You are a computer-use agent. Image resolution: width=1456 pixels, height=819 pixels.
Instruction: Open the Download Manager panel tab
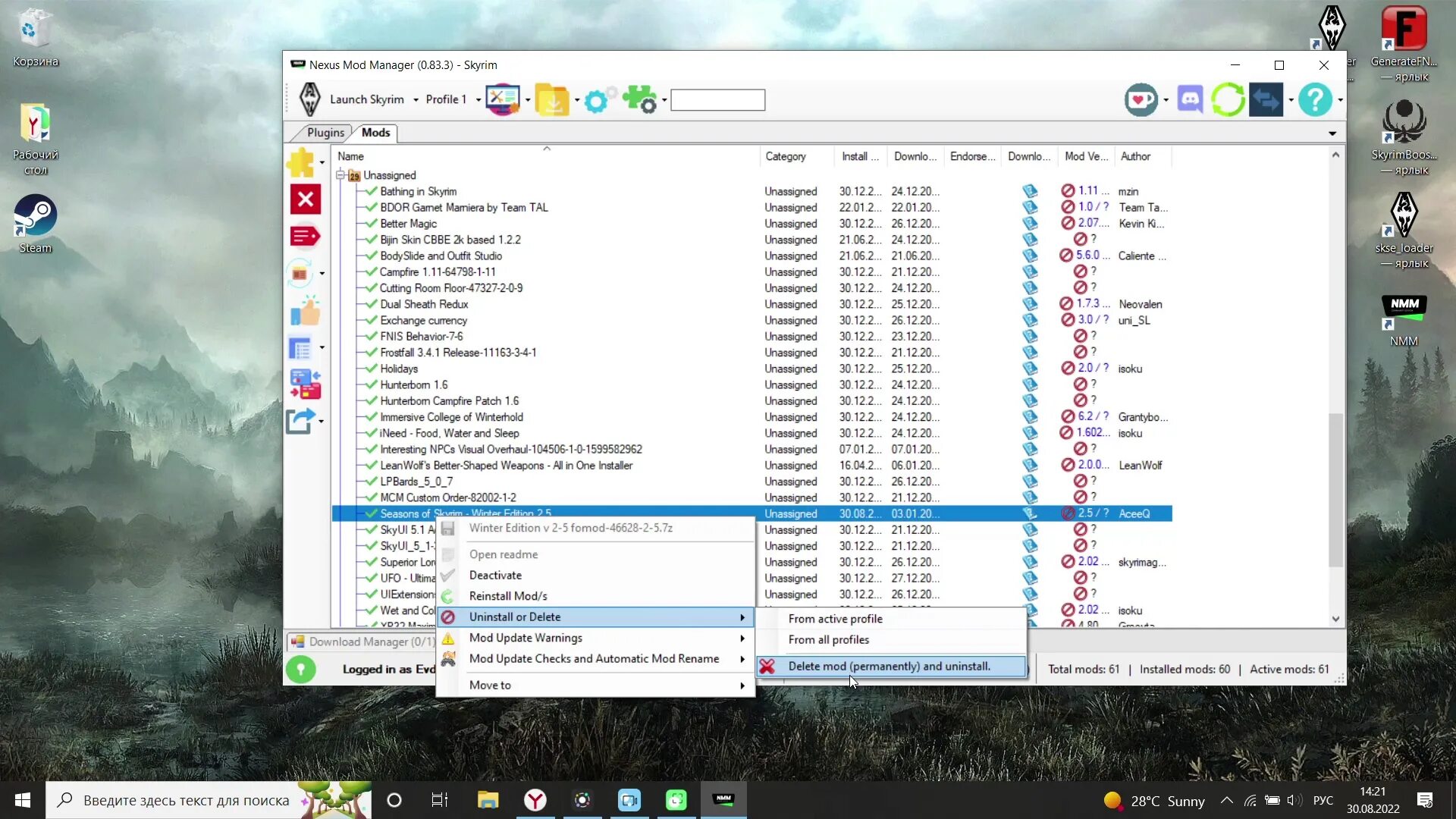(363, 642)
